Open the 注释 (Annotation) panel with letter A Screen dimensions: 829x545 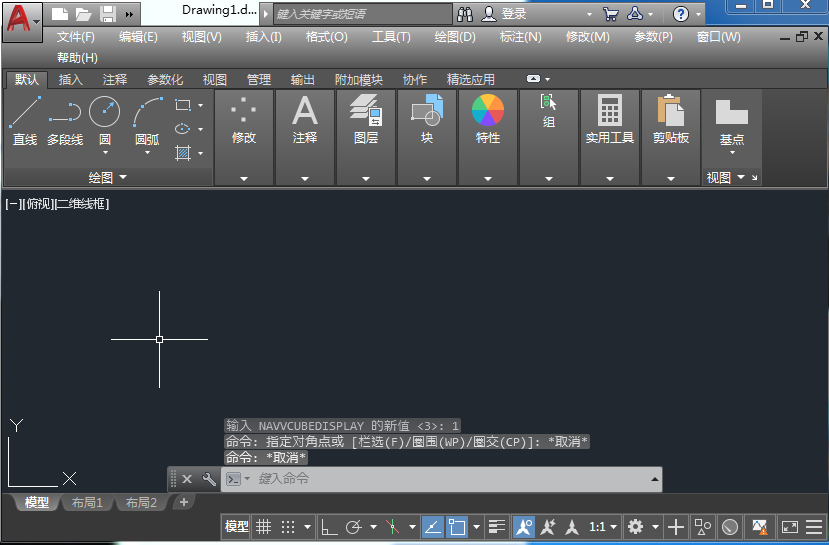click(x=305, y=119)
